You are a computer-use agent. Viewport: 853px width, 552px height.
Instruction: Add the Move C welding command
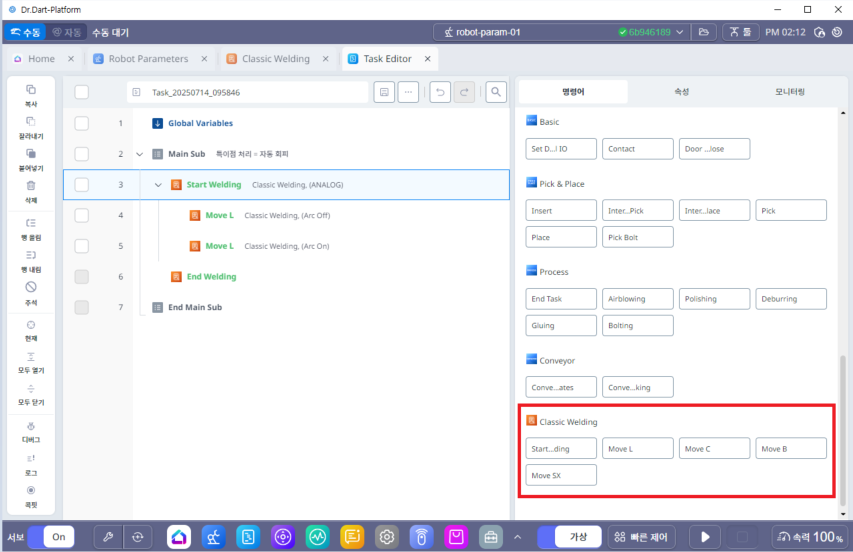click(x=714, y=449)
